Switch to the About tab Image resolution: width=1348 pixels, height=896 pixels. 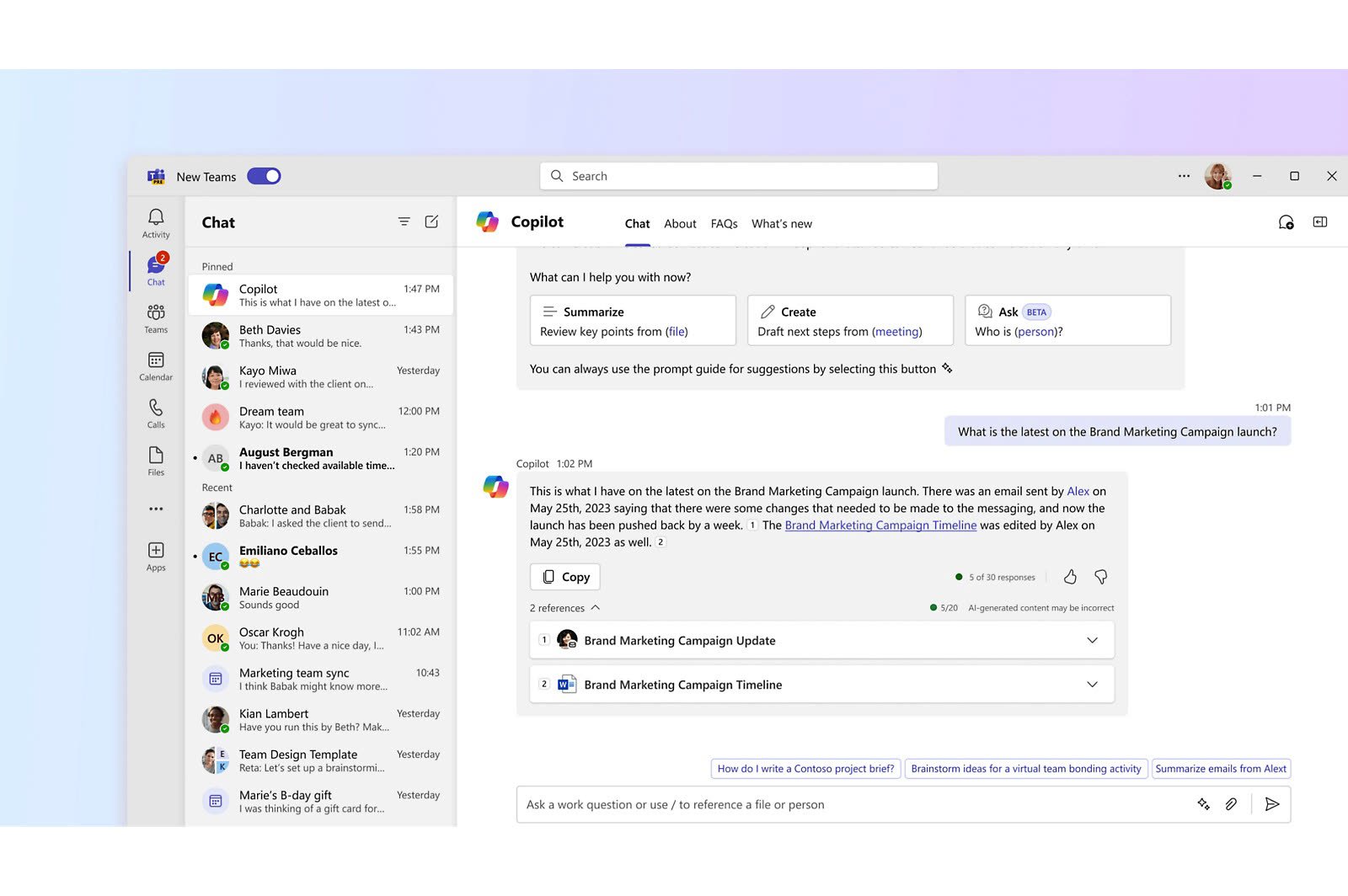click(680, 224)
